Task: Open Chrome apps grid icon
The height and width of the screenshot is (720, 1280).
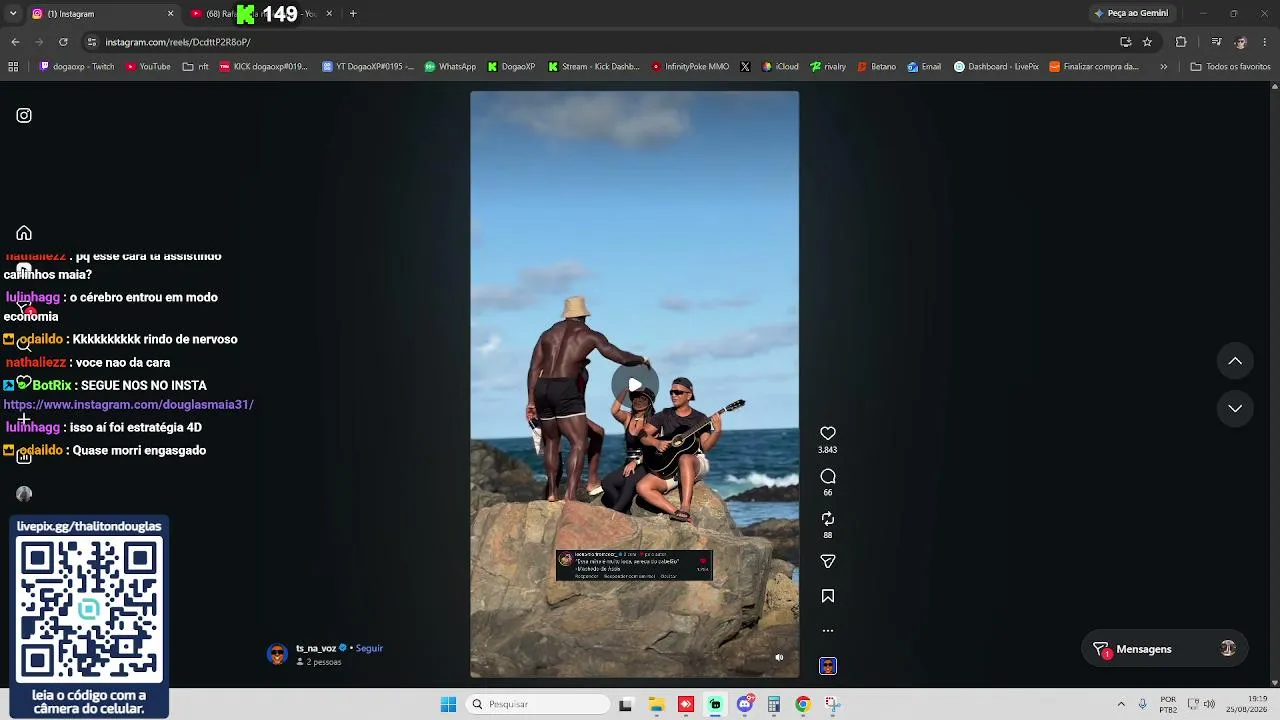Action: coord(13,67)
